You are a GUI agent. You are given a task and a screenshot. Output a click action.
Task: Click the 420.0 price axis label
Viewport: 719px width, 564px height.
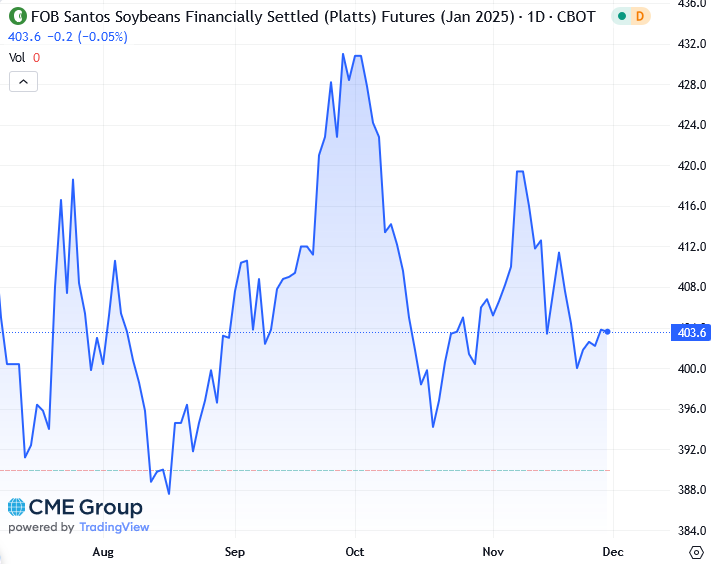pyautogui.click(x=692, y=166)
